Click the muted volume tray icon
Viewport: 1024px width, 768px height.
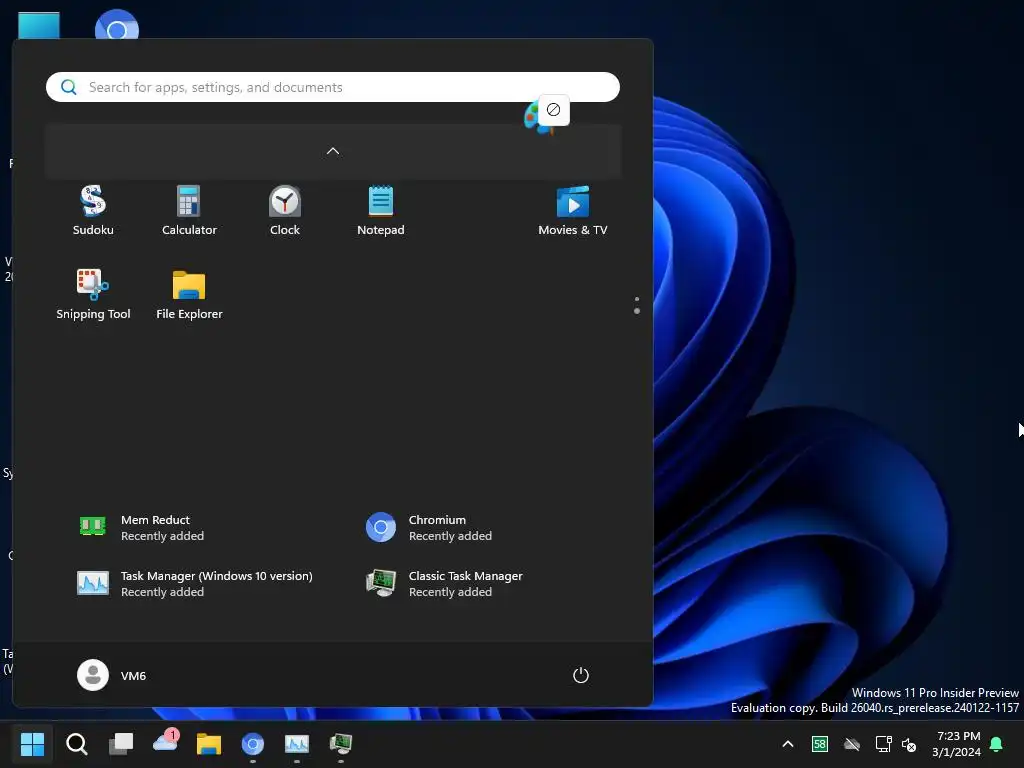(x=908, y=744)
